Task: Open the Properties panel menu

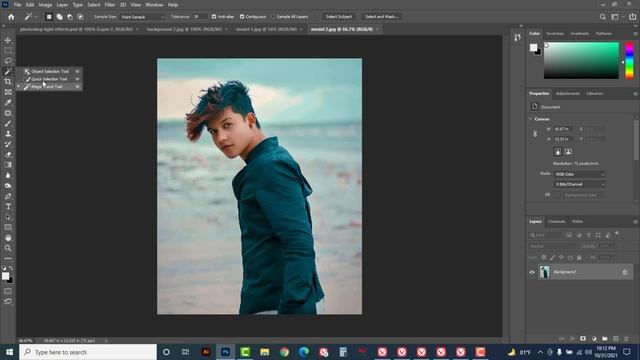Action: [x=635, y=93]
